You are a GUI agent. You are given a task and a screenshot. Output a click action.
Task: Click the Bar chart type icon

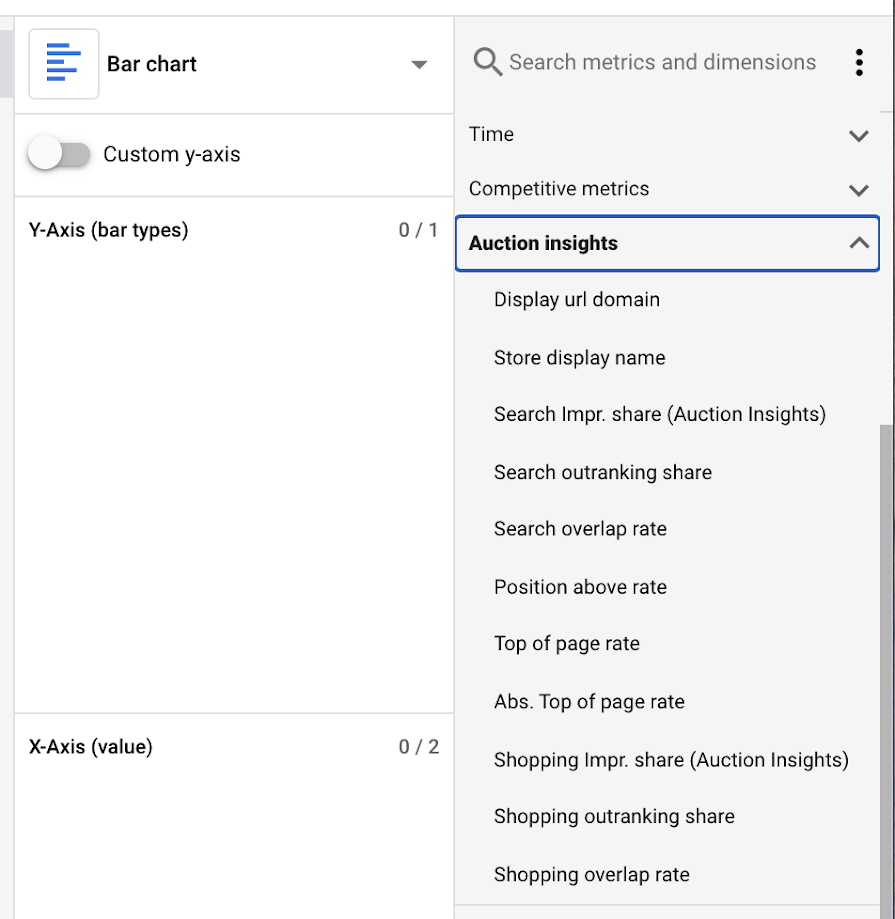63,64
